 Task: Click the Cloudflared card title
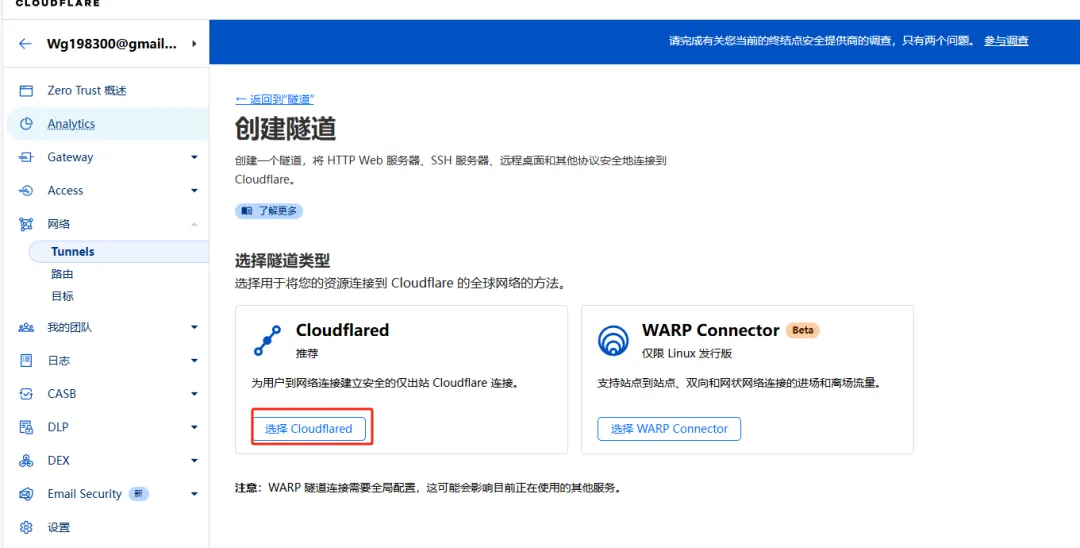tap(342, 330)
